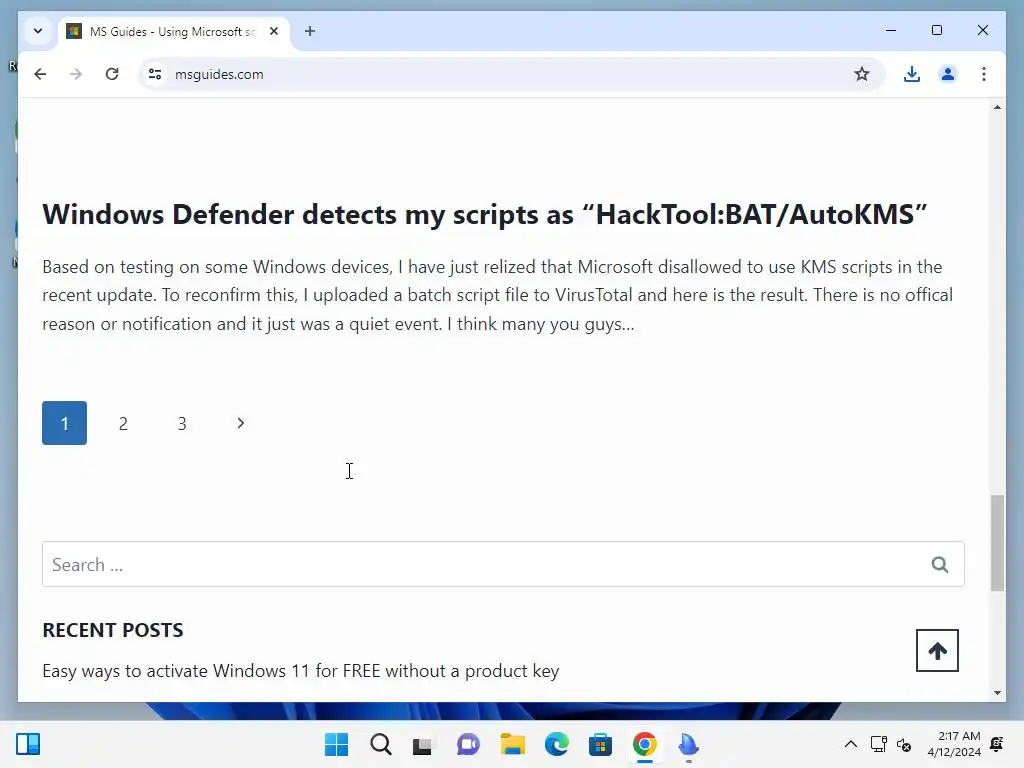Open the notification center icon
This screenshot has width=1024, height=768.
pos(997,744)
